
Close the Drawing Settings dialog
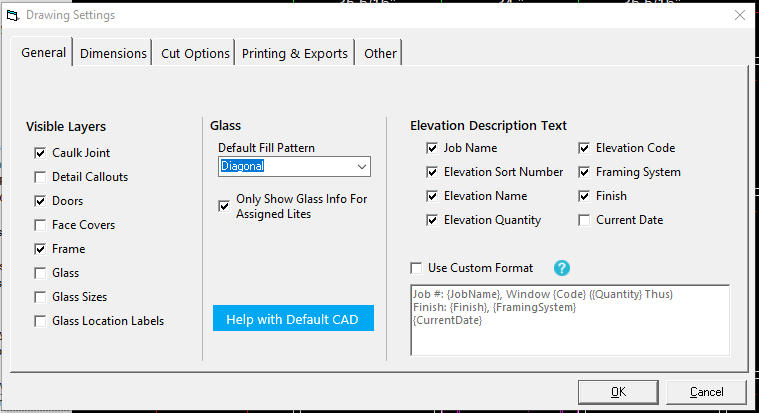point(740,15)
